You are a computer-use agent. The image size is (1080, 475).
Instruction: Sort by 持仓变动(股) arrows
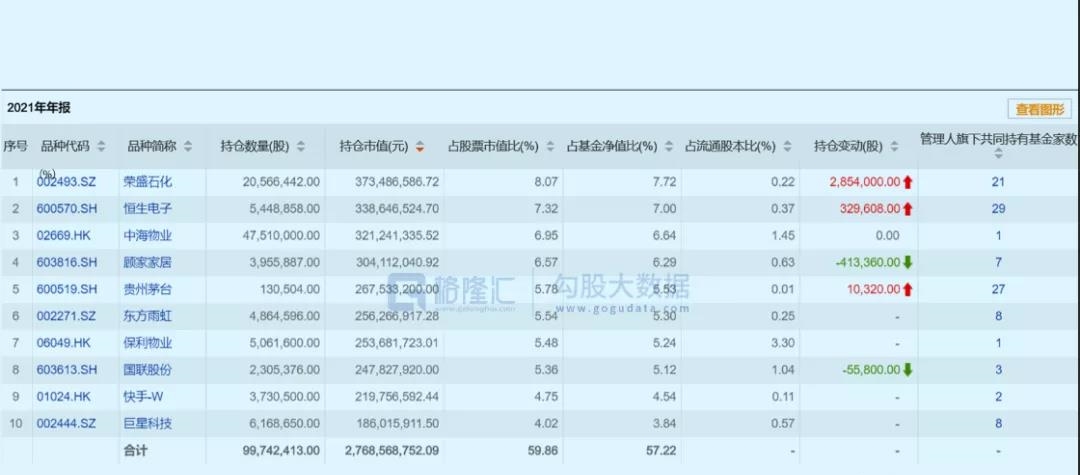coord(894,146)
